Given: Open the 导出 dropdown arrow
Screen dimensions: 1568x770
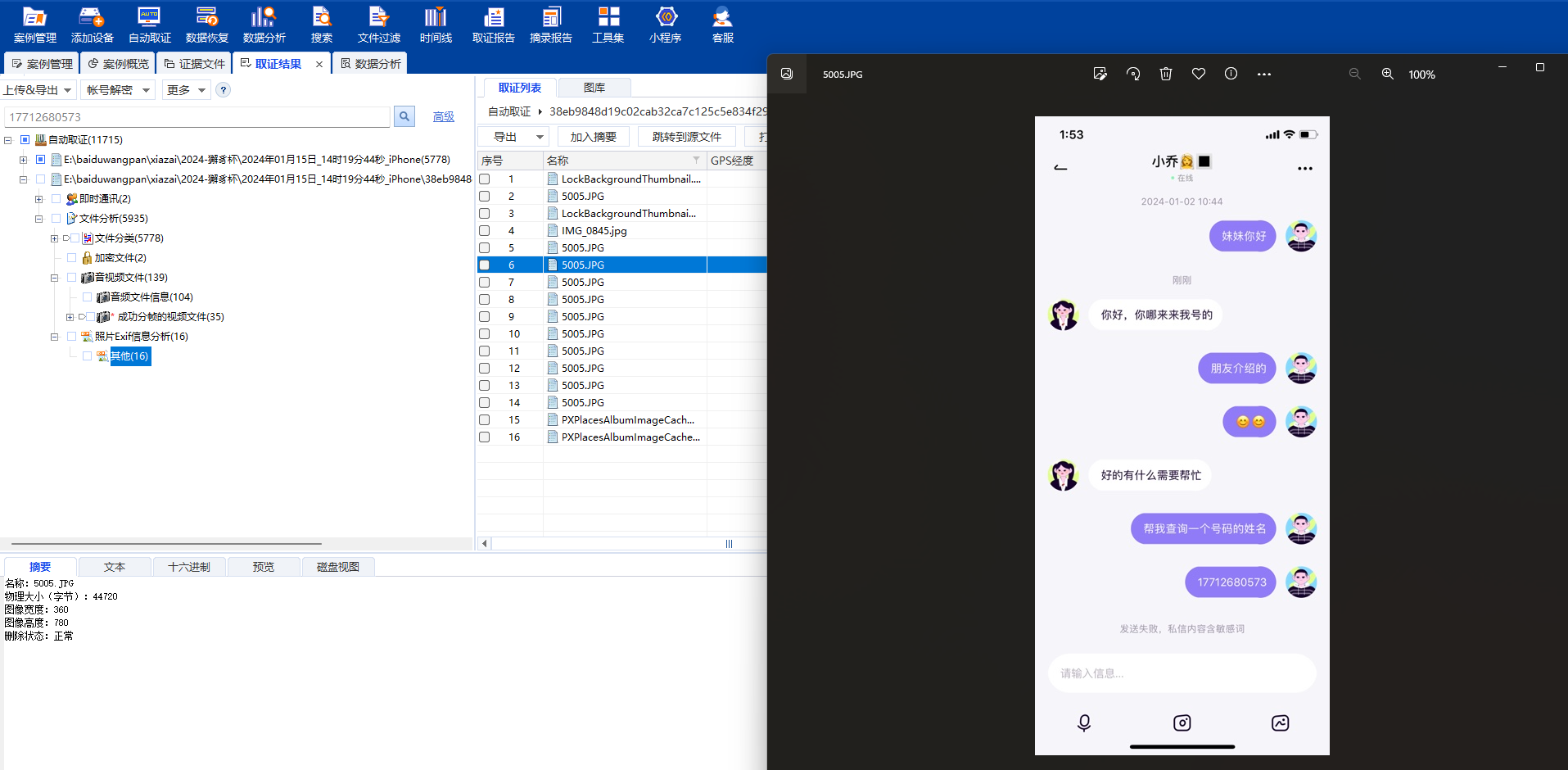Looking at the screenshot, I should pos(540,137).
